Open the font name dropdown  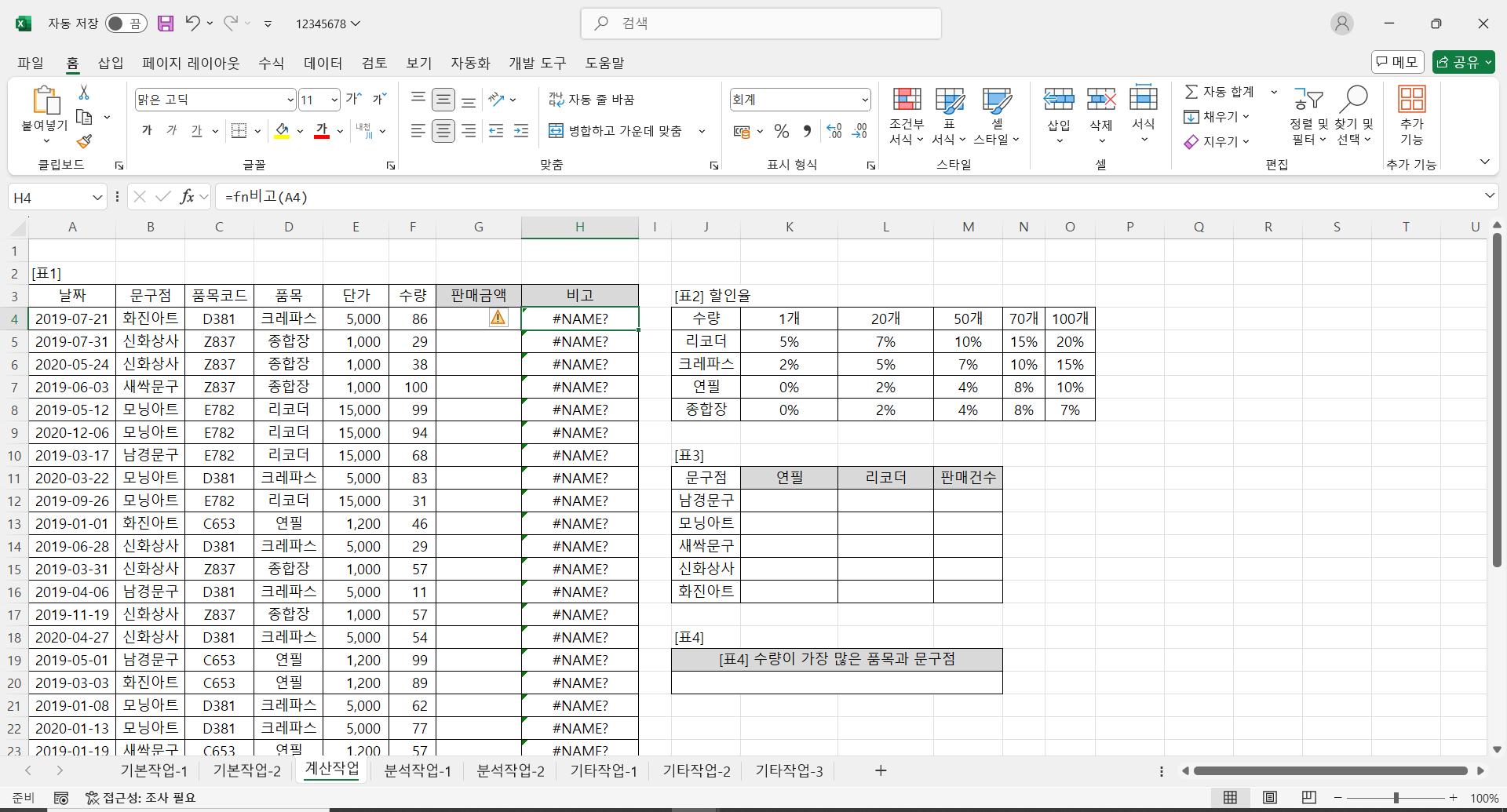click(x=290, y=100)
